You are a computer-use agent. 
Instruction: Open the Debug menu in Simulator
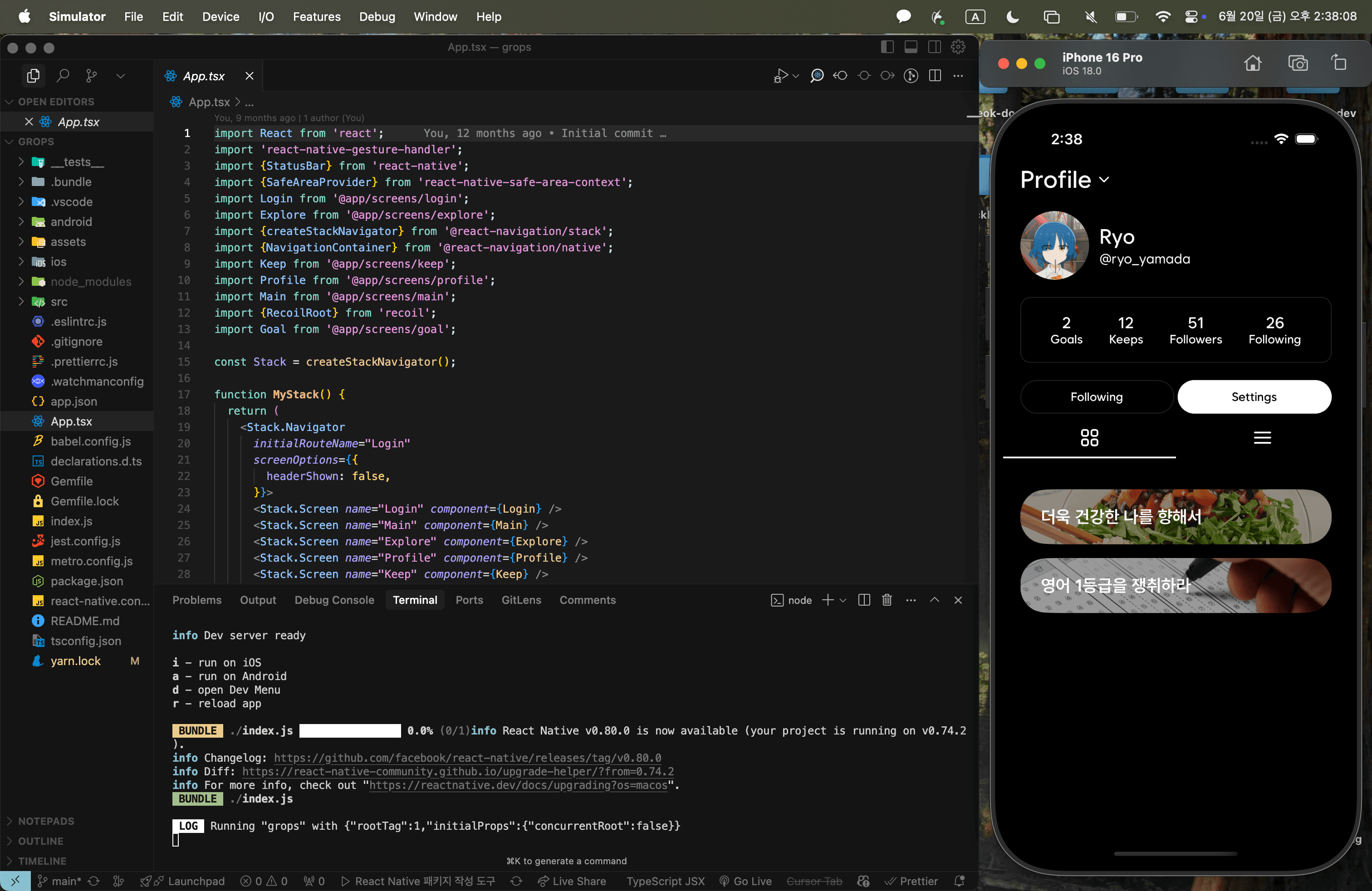point(377,17)
